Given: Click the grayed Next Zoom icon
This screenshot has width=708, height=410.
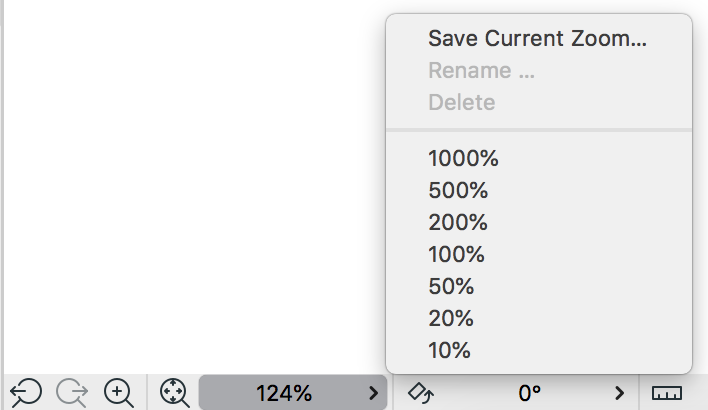Looking at the screenshot, I should (73, 392).
